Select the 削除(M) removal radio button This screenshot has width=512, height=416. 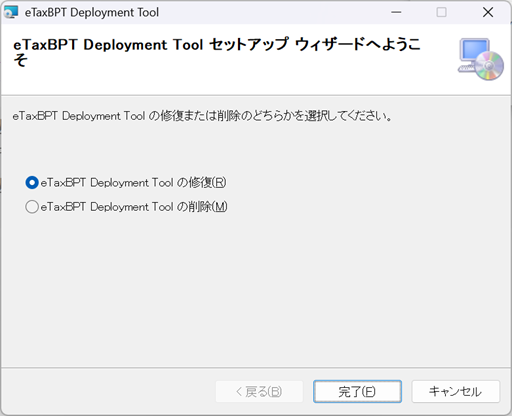[32, 207]
